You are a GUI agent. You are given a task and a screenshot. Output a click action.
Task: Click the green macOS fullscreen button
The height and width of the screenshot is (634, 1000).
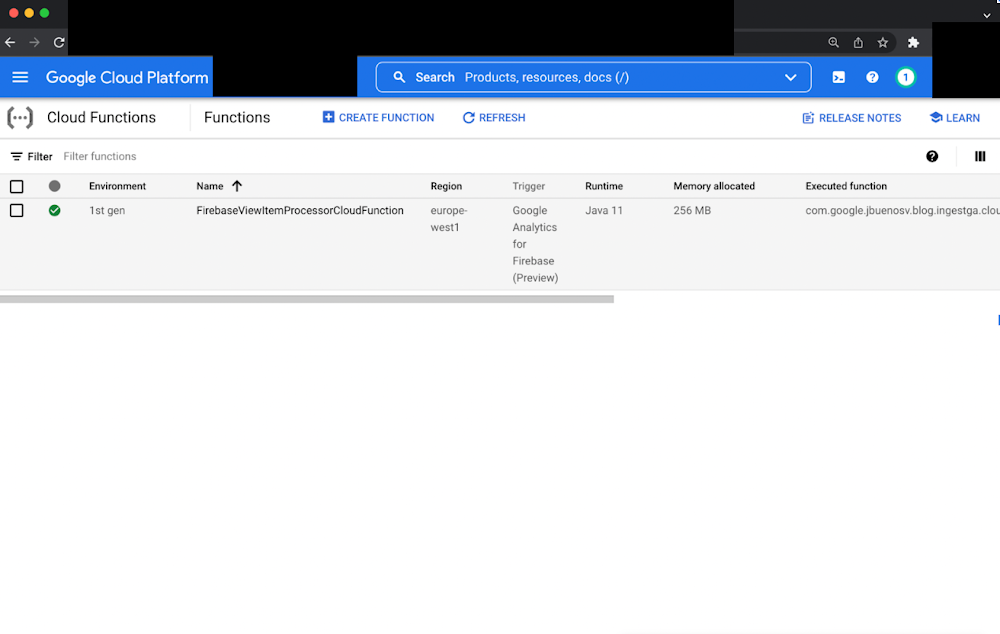click(x=44, y=13)
